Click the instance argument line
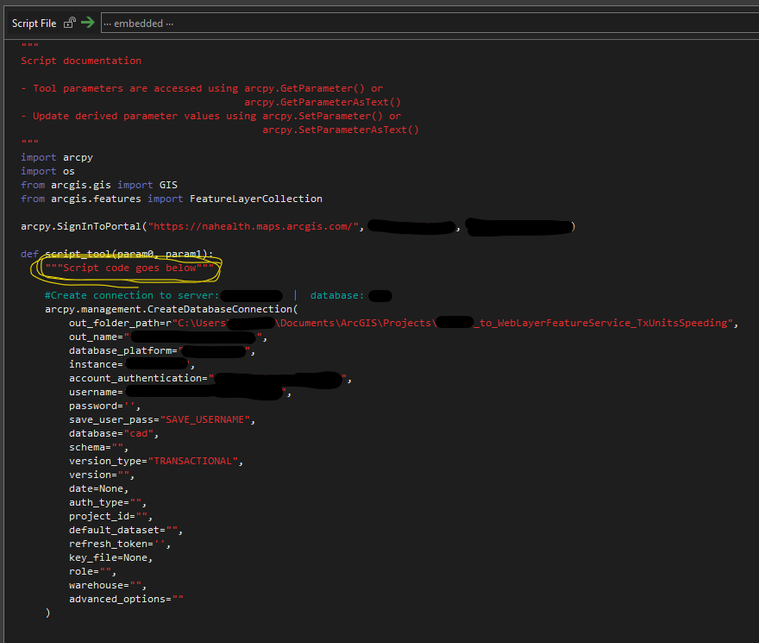Viewport: 759px width, 643px height. click(132, 365)
